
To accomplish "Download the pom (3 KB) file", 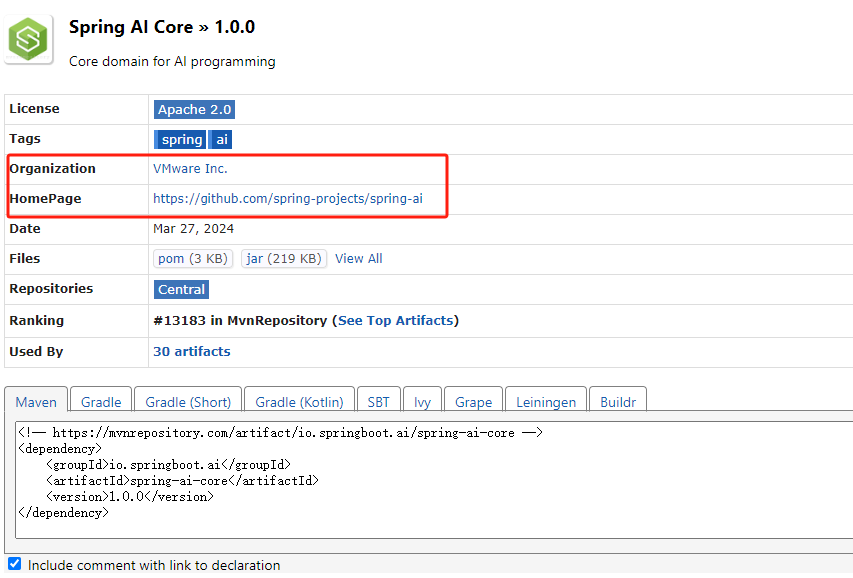I will click(193, 259).
